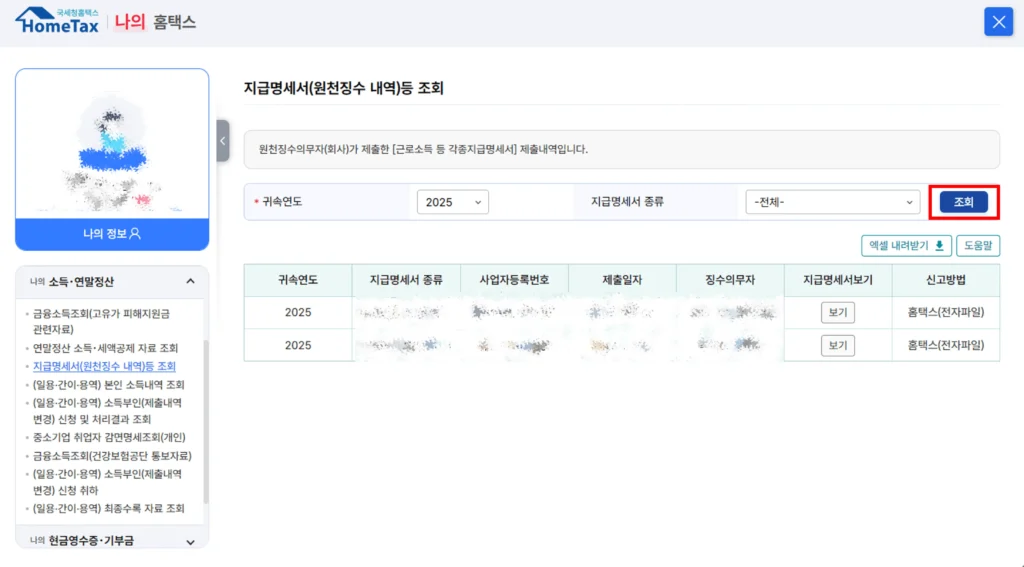This screenshot has height=567, width=1024.
Task: Click the 신고방법 column header
Action: pos(946,280)
